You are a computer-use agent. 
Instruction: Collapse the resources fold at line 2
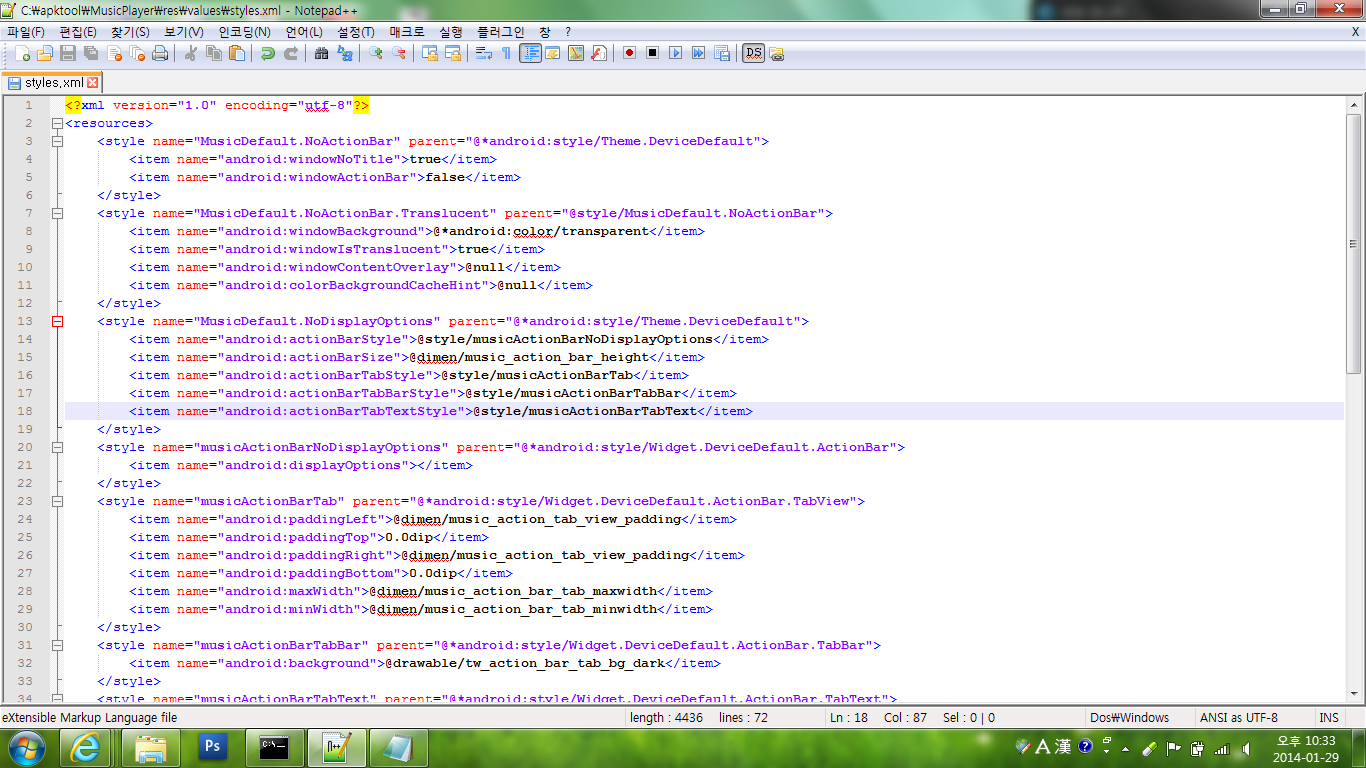click(x=57, y=123)
